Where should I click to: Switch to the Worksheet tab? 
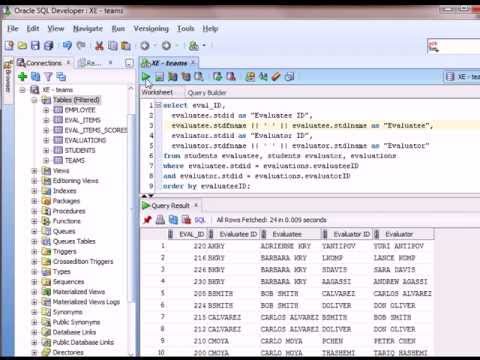(x=157, y=92)
